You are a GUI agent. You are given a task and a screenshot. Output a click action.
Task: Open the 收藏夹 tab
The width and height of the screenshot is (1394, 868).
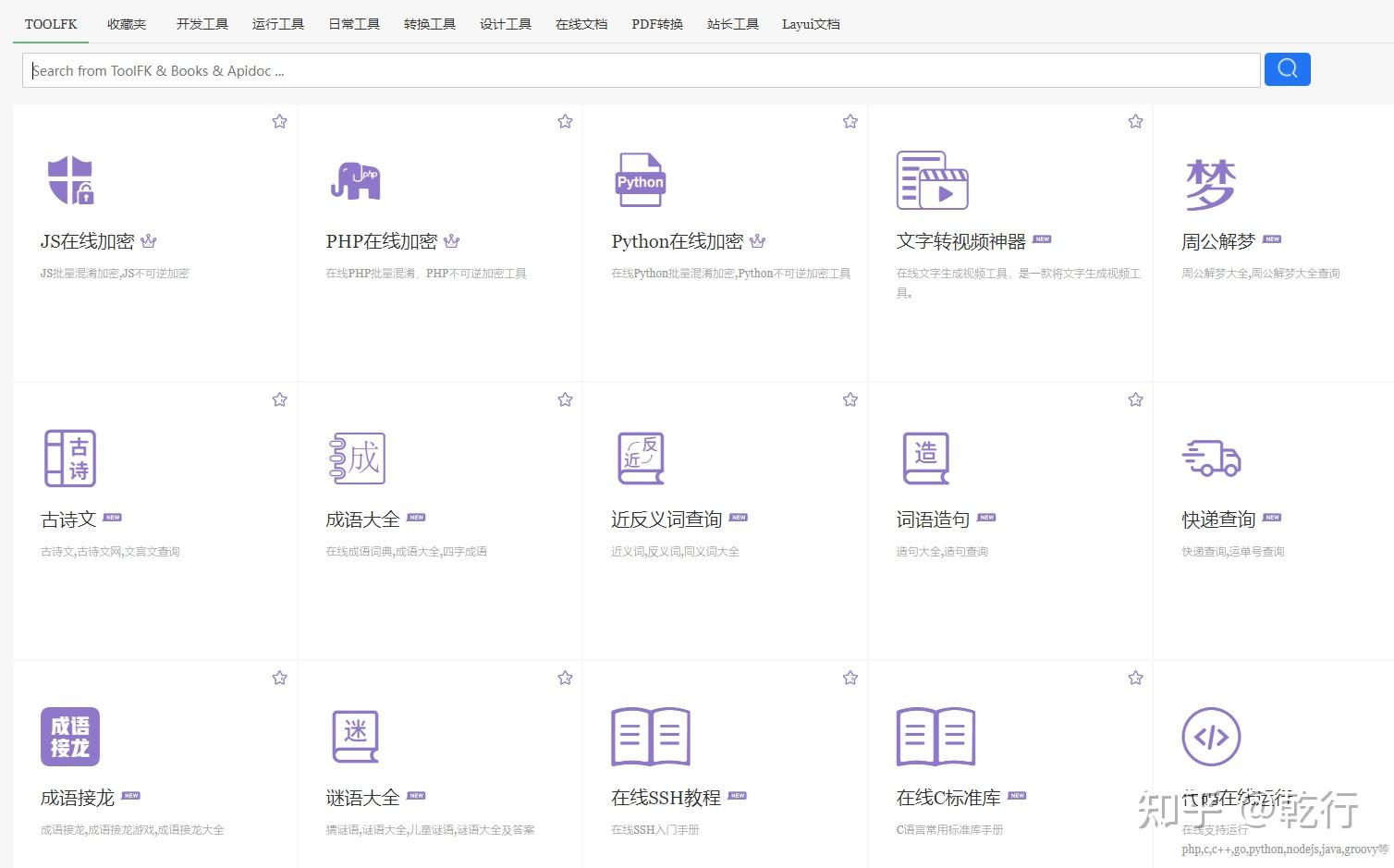[127, 24]
